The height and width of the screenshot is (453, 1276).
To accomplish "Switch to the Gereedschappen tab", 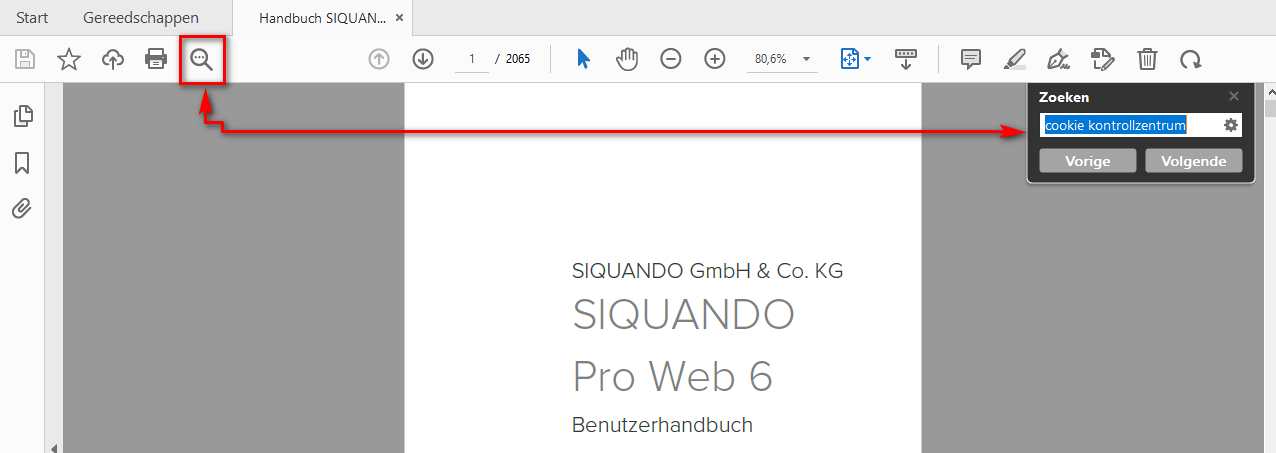I will pyautogui.click(x=141, y=18).
